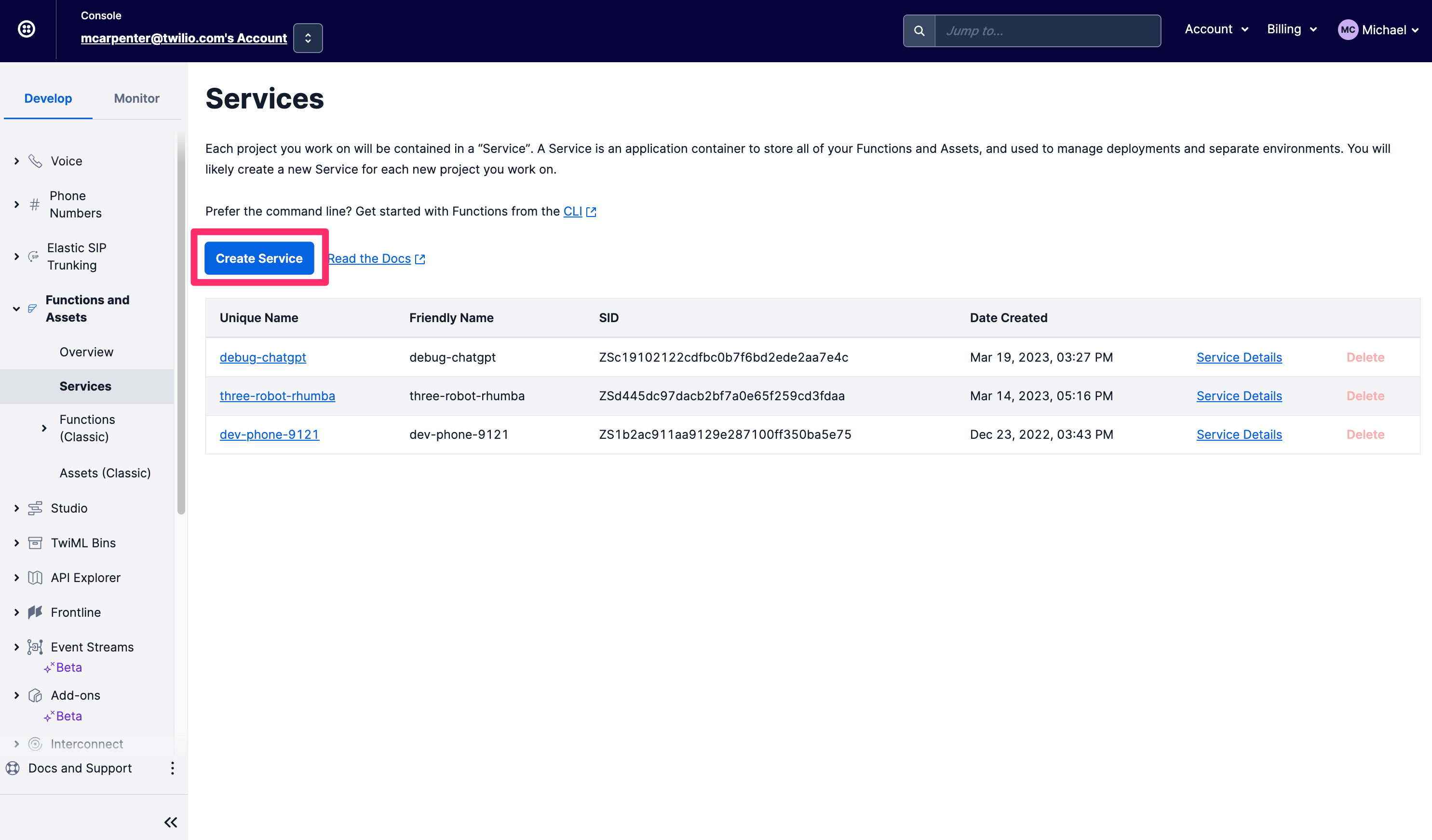Switch to the Monitor tab
The image size is (1432, 840).
click(136, 98)
